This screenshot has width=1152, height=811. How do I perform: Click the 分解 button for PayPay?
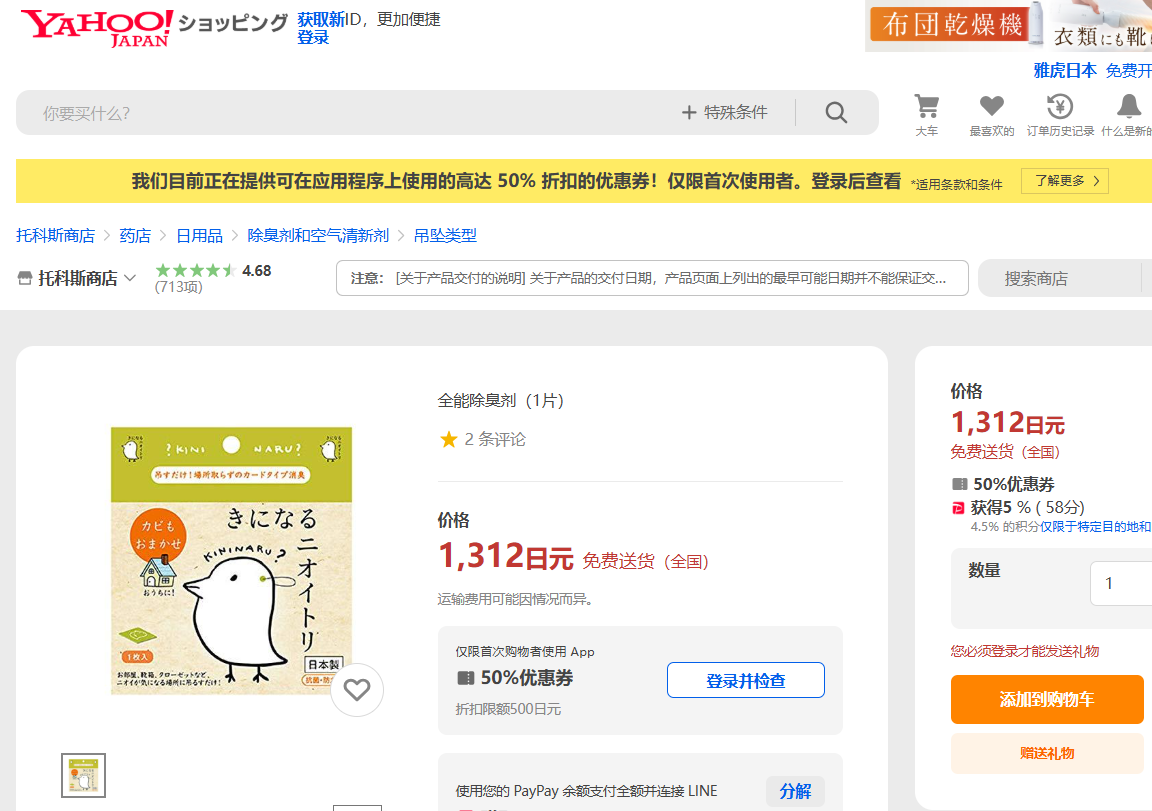795,791
